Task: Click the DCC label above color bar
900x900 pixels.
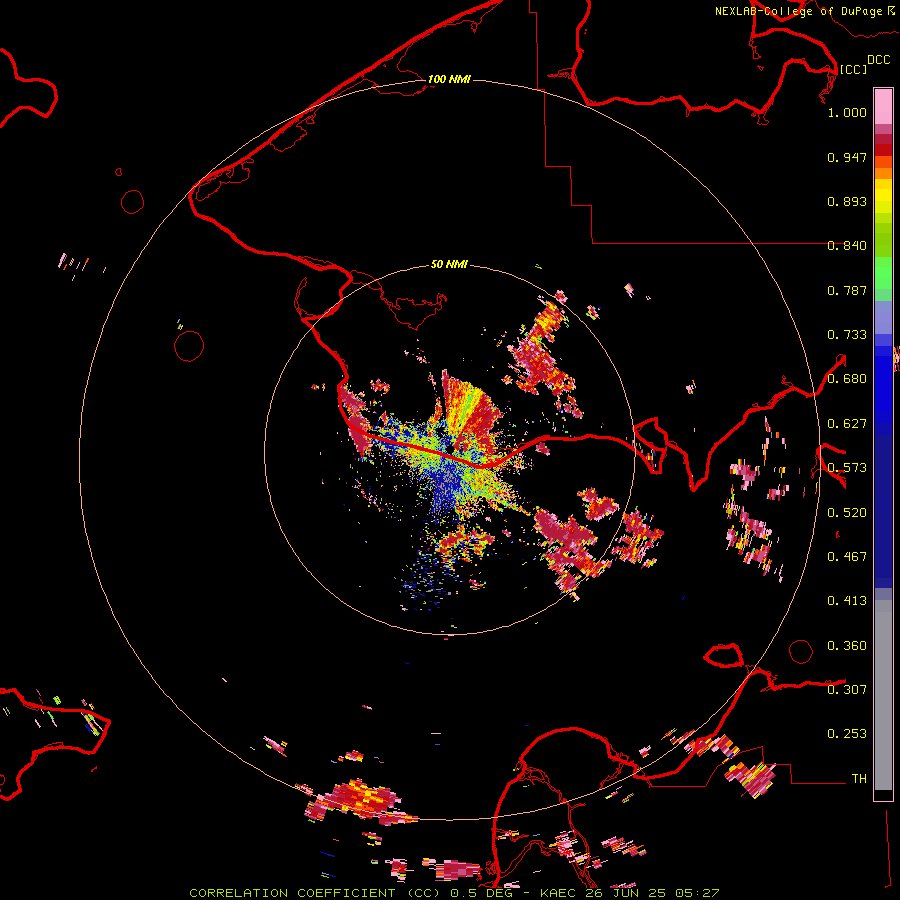Action: pyautogui.click(x=879, y=60)
